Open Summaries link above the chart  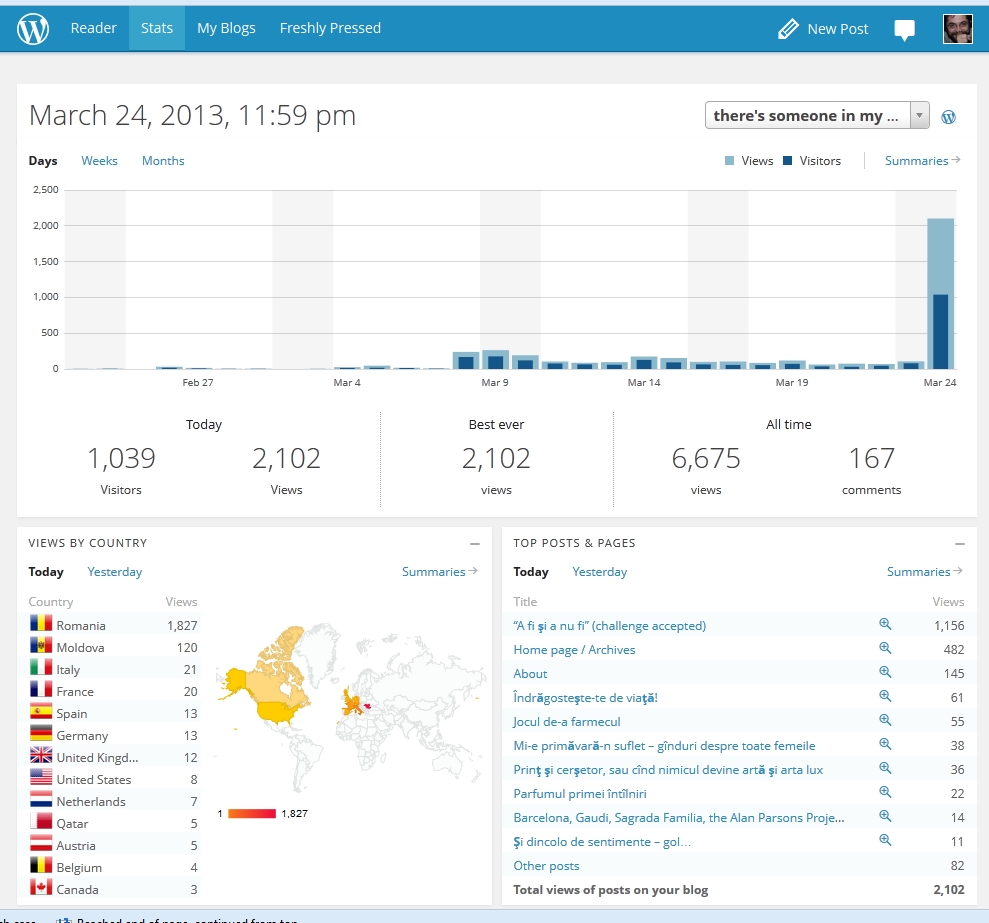tap(922, 161)
